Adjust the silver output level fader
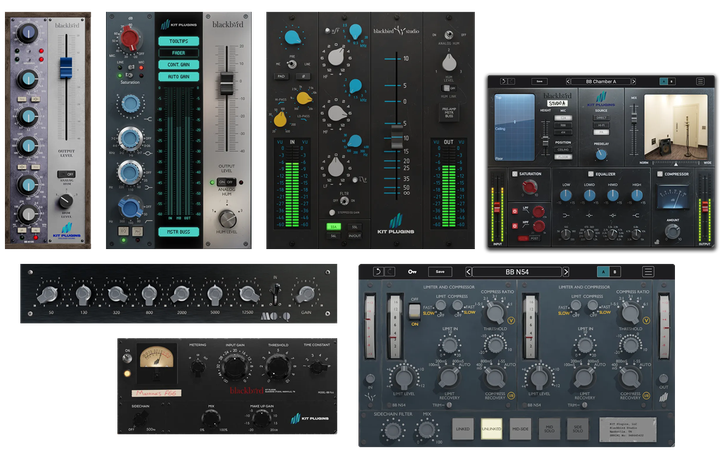 [226, 83]
